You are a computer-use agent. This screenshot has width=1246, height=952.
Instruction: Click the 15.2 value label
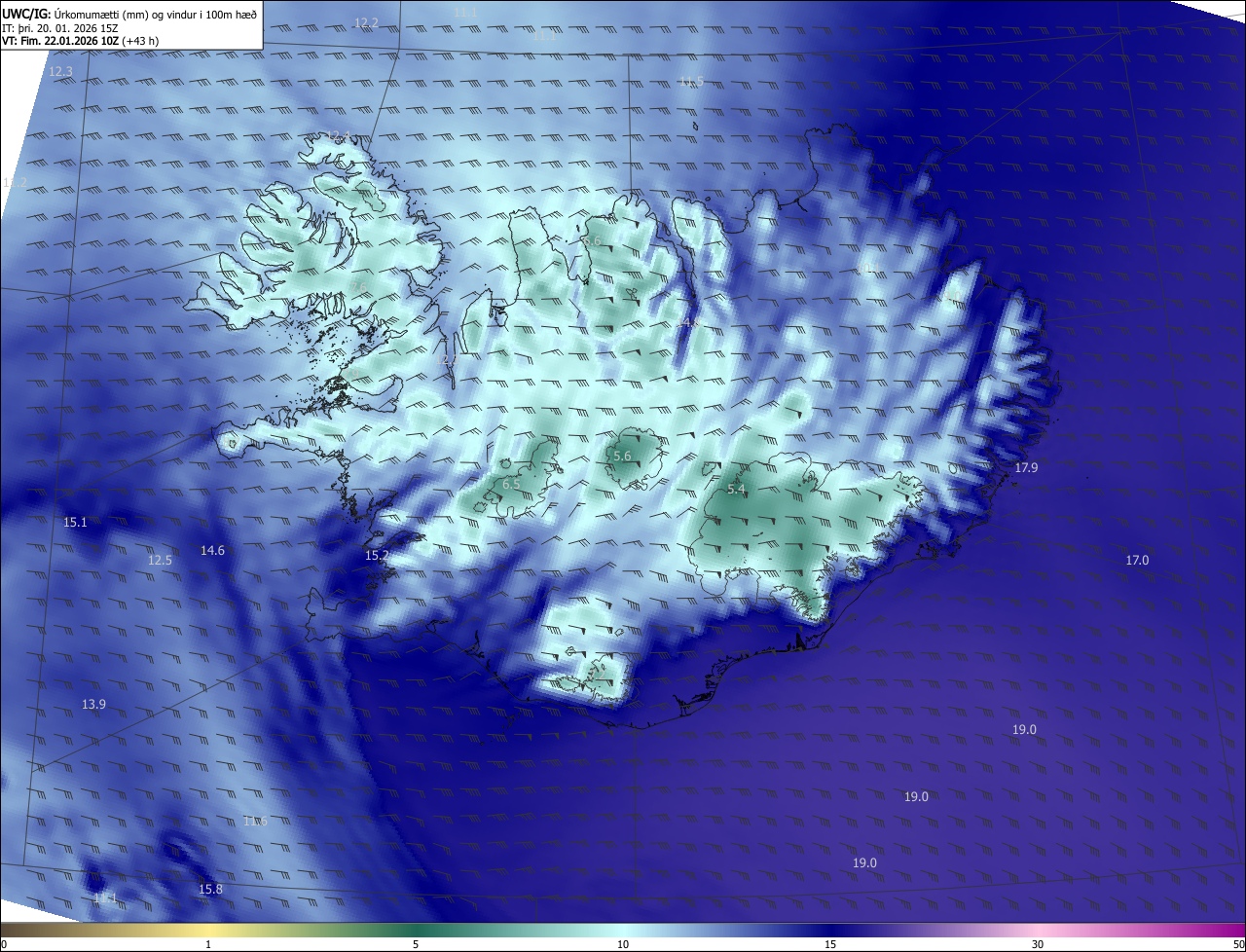[377, 556]
